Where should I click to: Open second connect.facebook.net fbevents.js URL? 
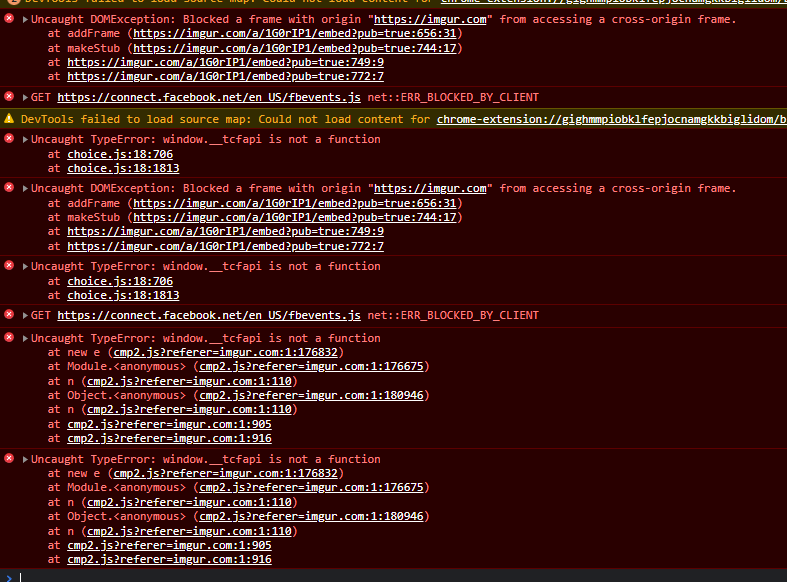click(x=209, y=316)
